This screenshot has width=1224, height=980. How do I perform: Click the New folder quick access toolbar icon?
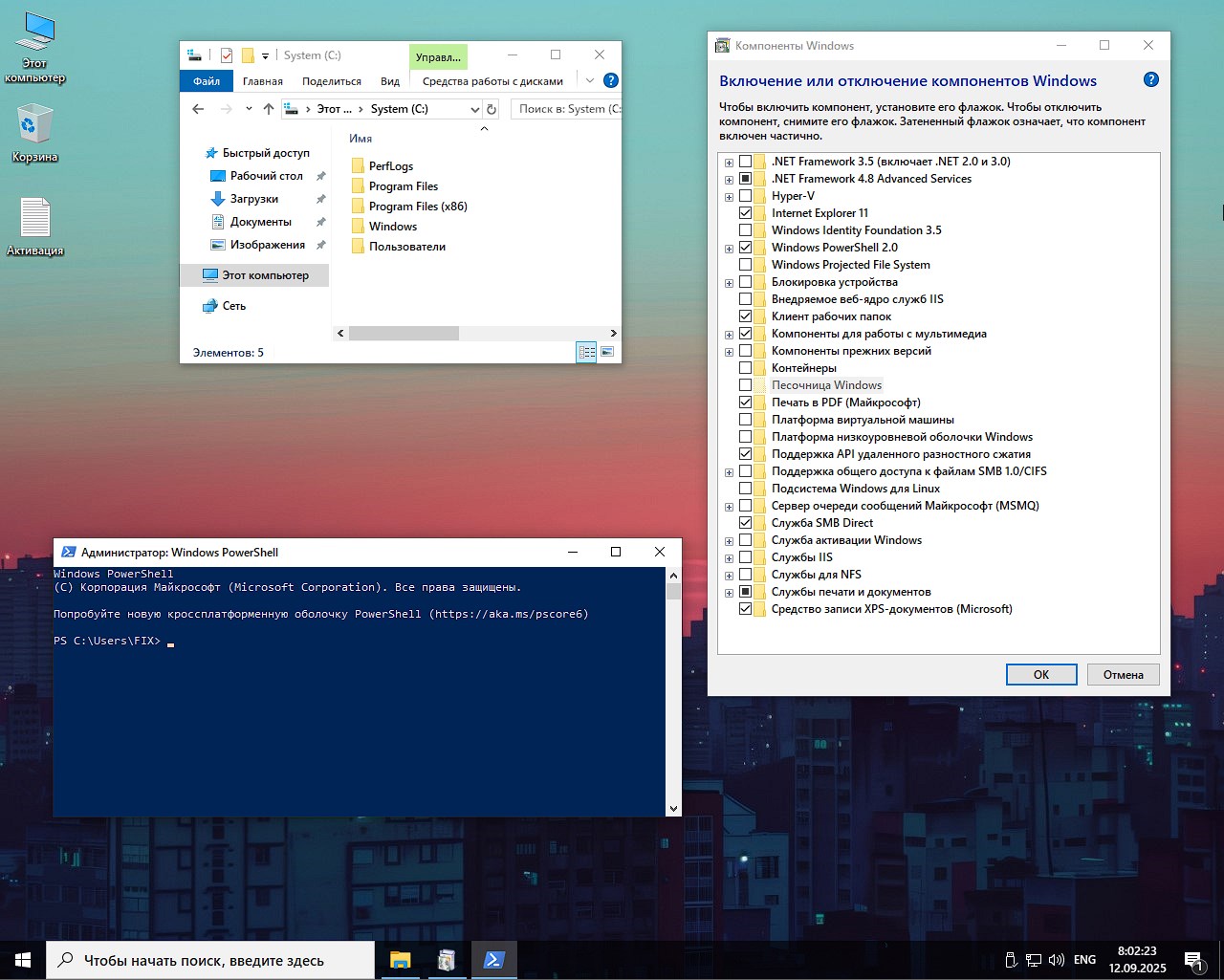[248, 55]
